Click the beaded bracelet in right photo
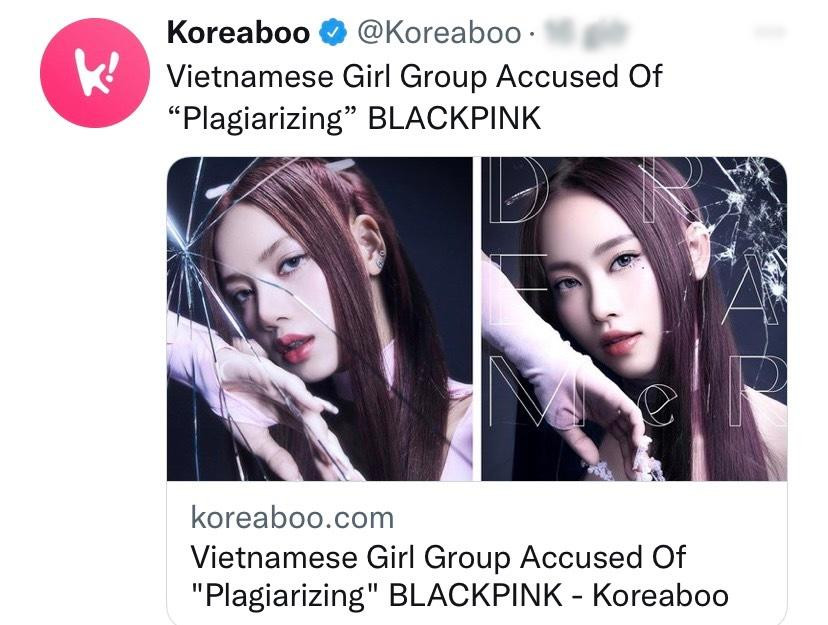 [626, 461]
